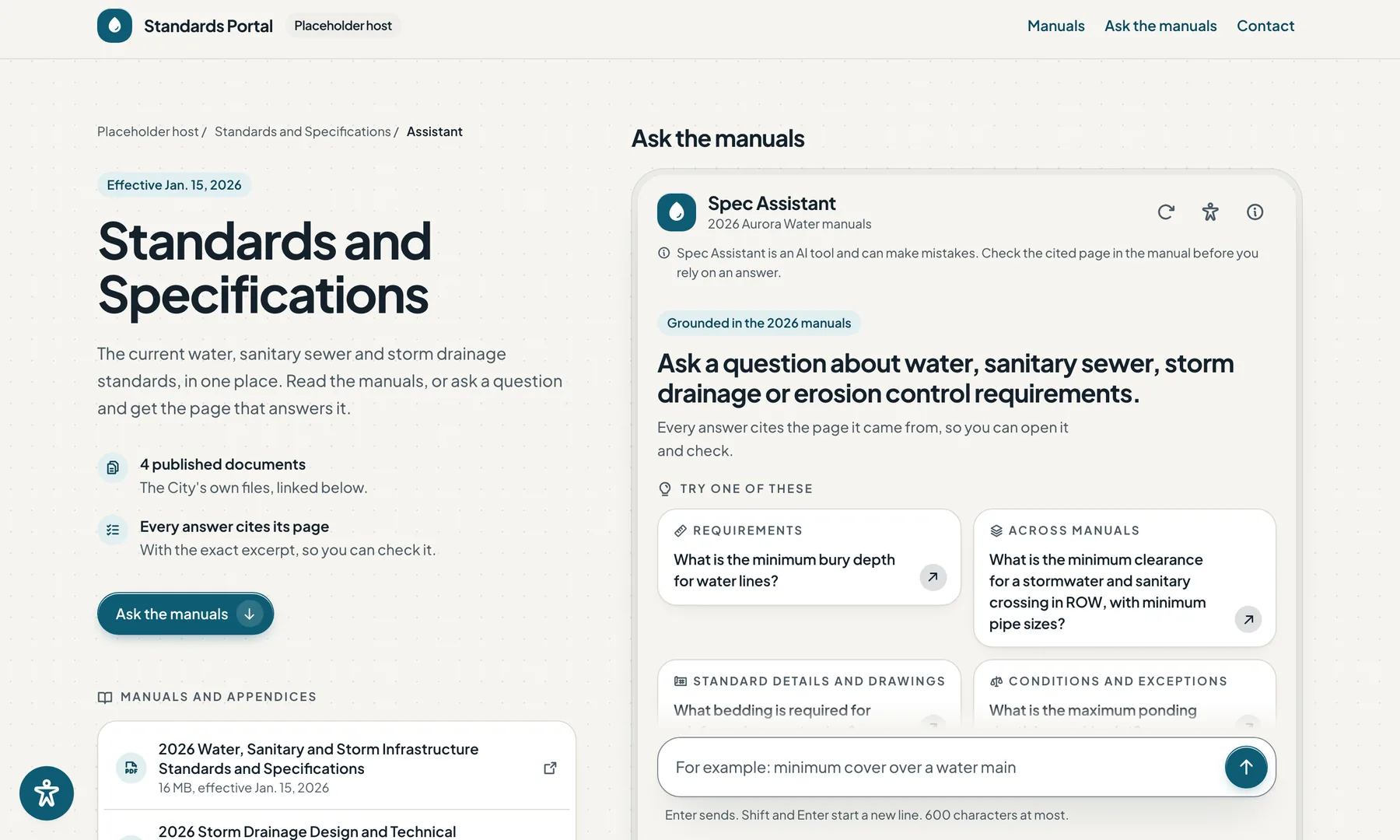
Task: Choose the Conditions and Exceptions ponding suggestion
Action: tap(1125, 694)
